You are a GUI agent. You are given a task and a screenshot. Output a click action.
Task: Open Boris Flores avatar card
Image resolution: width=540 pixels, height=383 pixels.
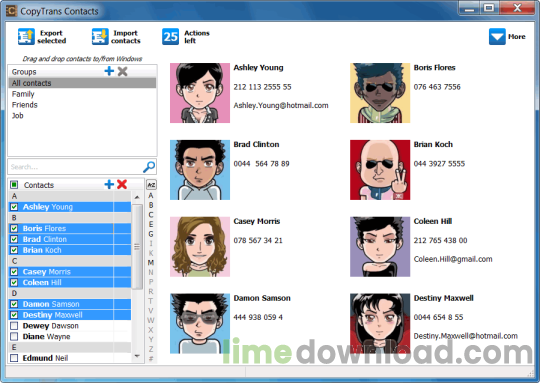click(x=380, y=93)
